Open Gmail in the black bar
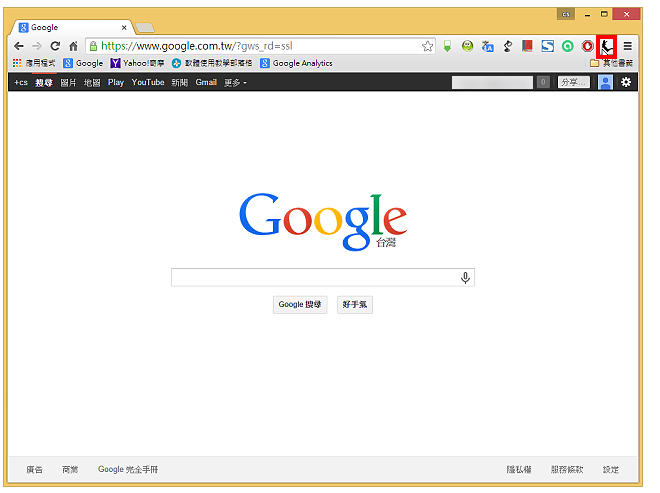This screenshot has height=493, width=660. click(206, 83)
